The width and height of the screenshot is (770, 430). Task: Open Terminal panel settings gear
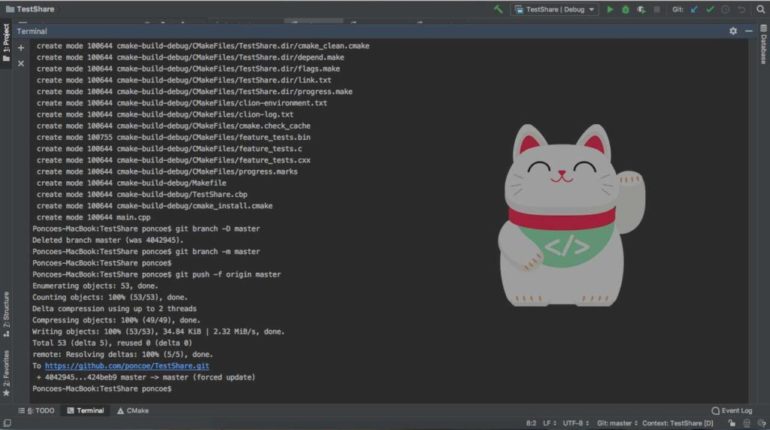(733, 31)
